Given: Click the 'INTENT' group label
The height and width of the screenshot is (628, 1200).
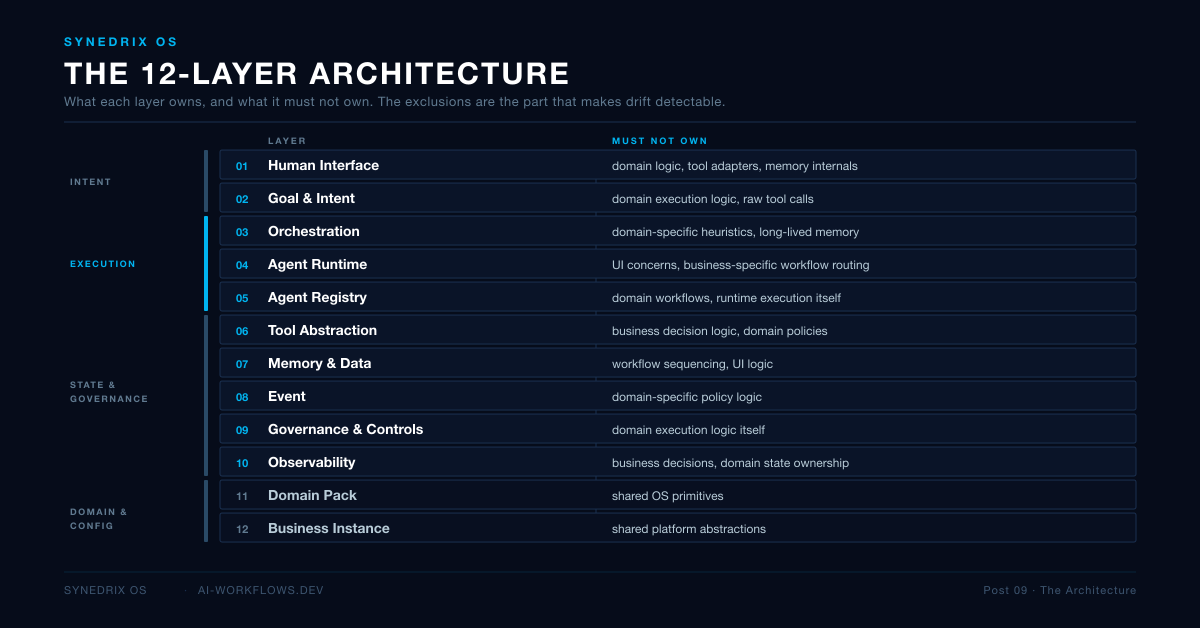Looking at the screenshot, I should click(x=91, y=182).
